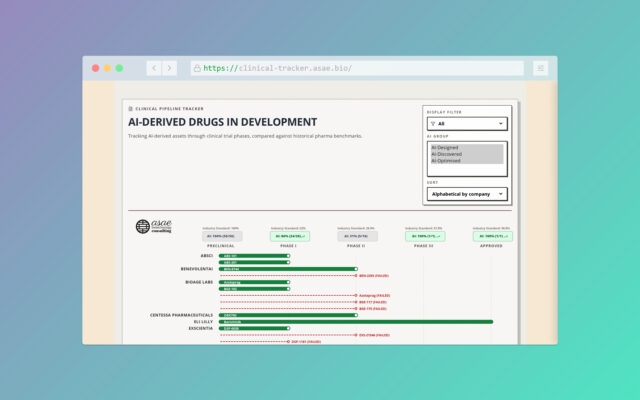Click the macOS green maximize window dot

119,68
